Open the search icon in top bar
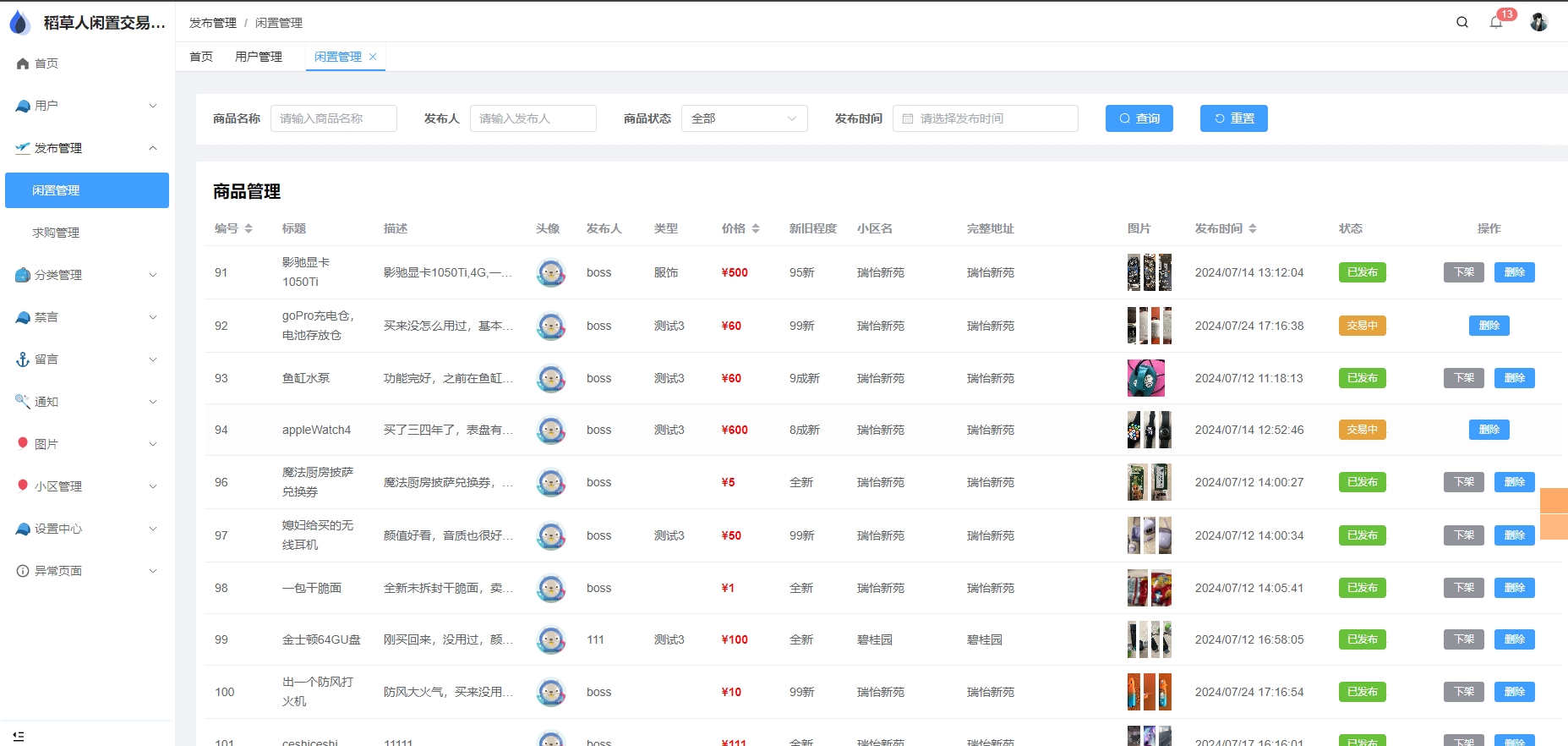The height and width of the screenshot is (746, 1568). tap(1462, 23)
